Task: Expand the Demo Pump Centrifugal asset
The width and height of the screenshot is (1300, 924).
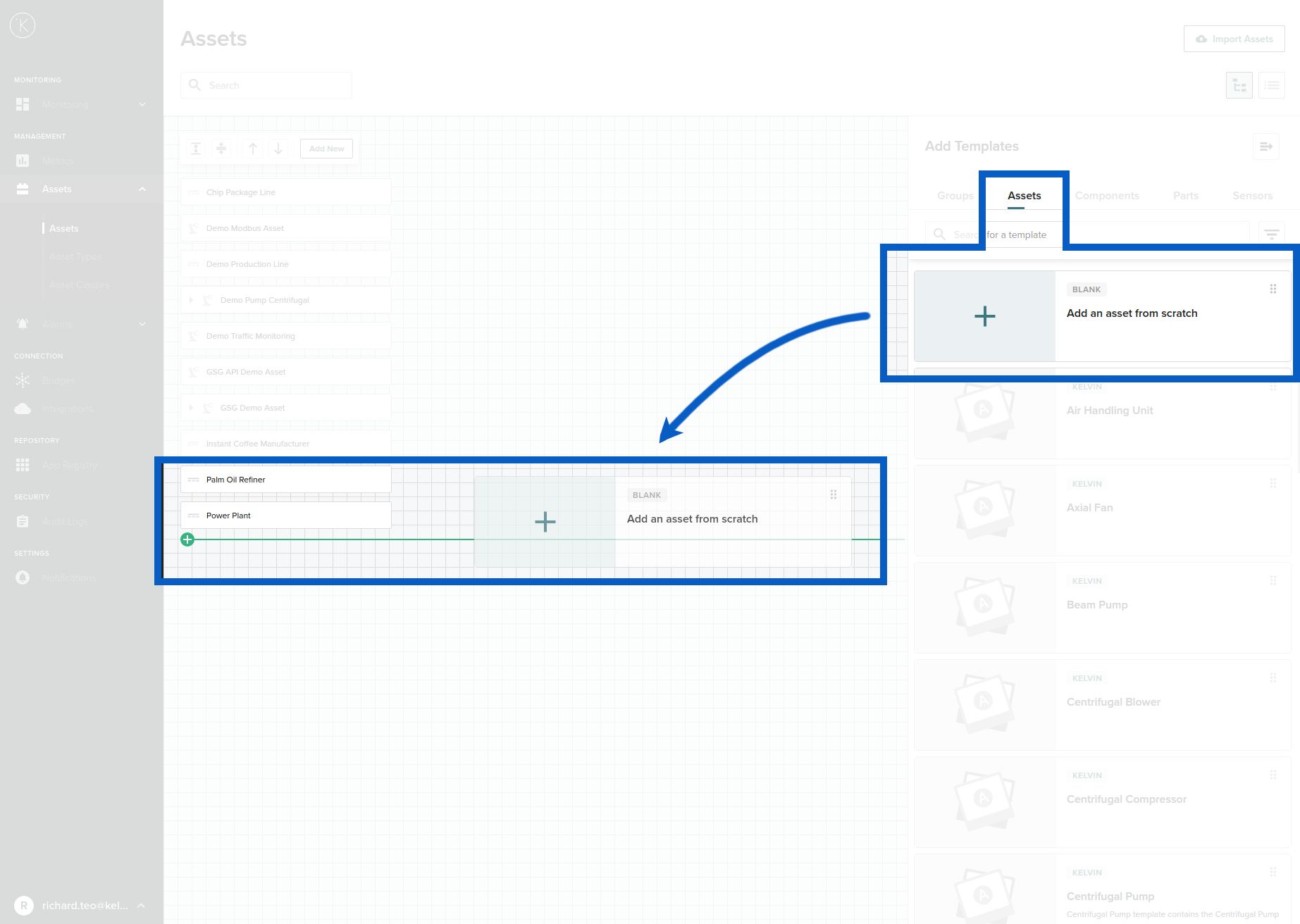Action: (x=192, y=299)
